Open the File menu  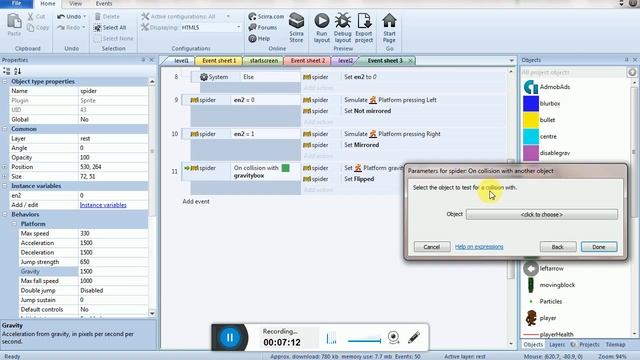tap(16, 4)
